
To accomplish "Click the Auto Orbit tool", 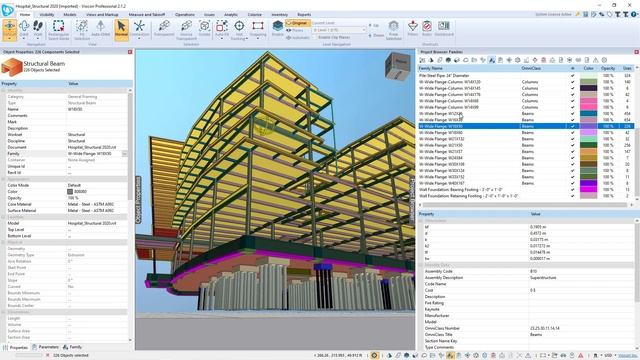I will coord(100,29).
